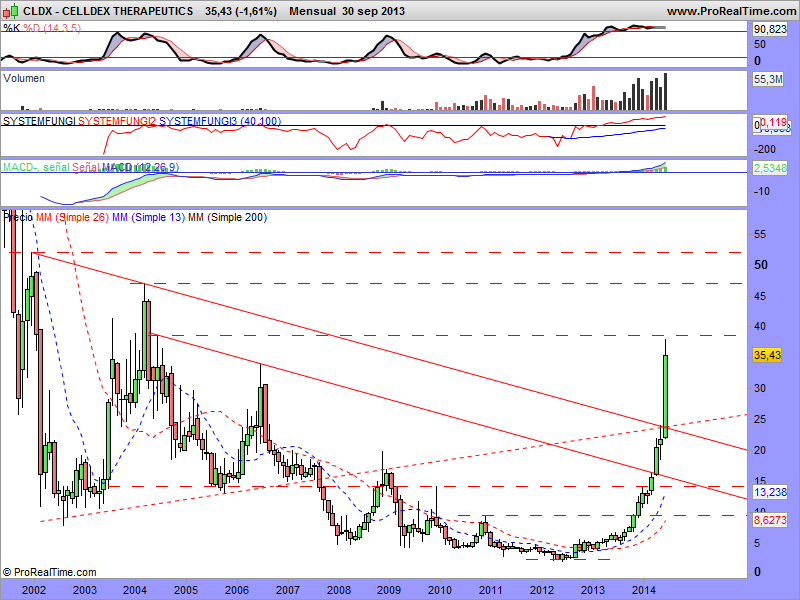Click the 2010 year on time axis

[x=440, y=590]
